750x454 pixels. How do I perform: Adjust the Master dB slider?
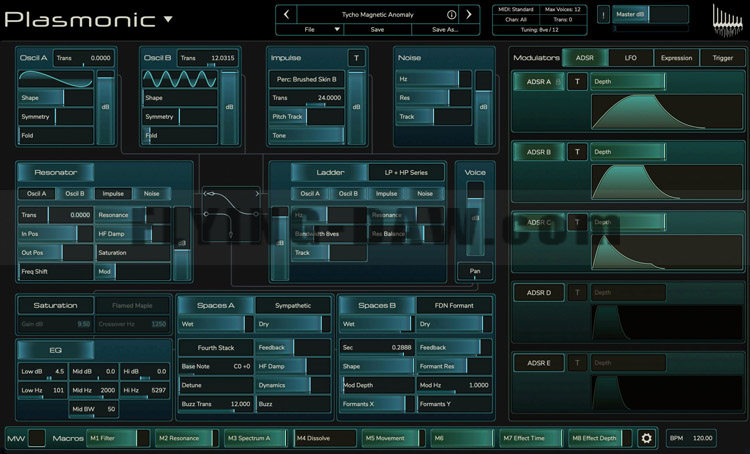651,14
